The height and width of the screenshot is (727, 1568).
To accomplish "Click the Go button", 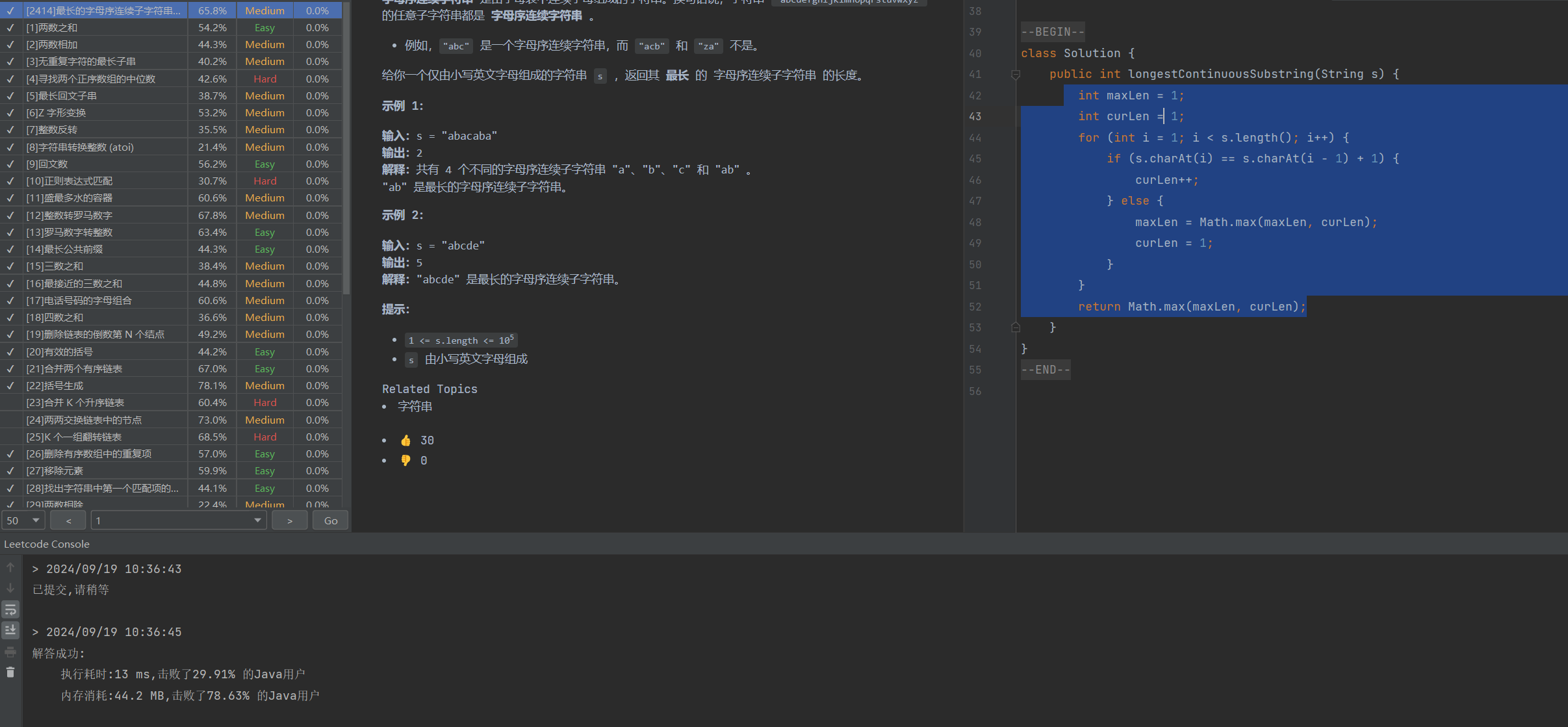I will (x=331, y=520).
